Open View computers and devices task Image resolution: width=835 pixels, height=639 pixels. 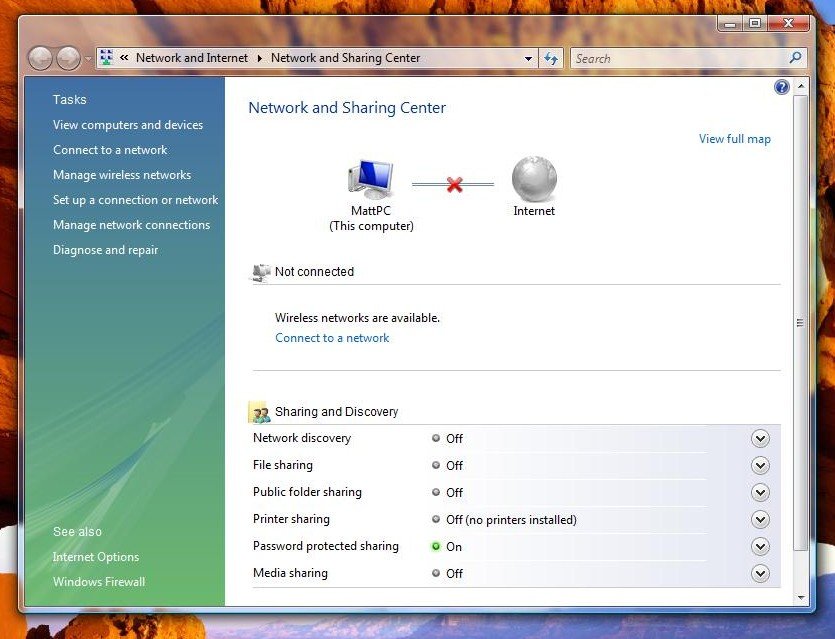click(128, 125)
